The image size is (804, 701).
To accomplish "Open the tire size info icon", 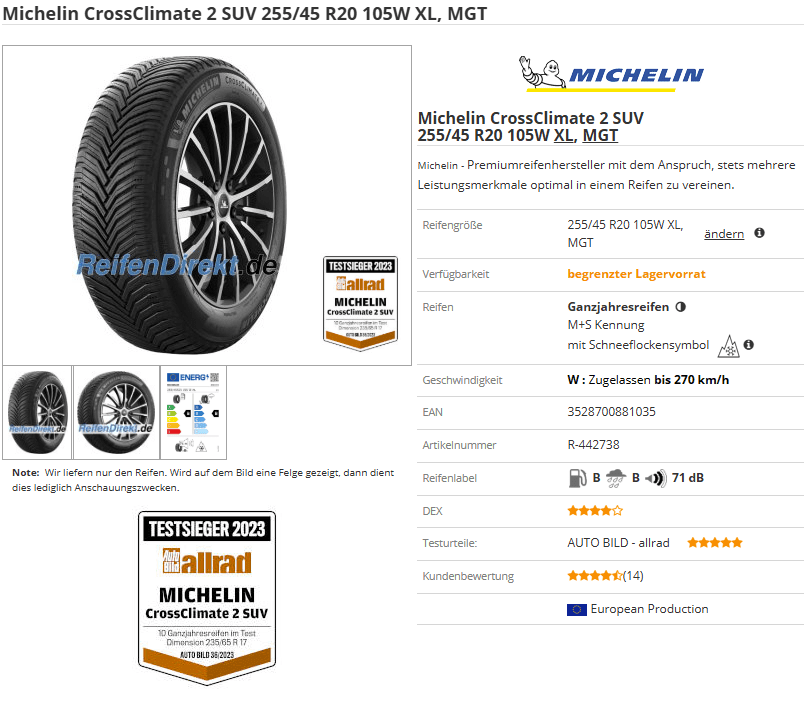I will pos(759,233).
